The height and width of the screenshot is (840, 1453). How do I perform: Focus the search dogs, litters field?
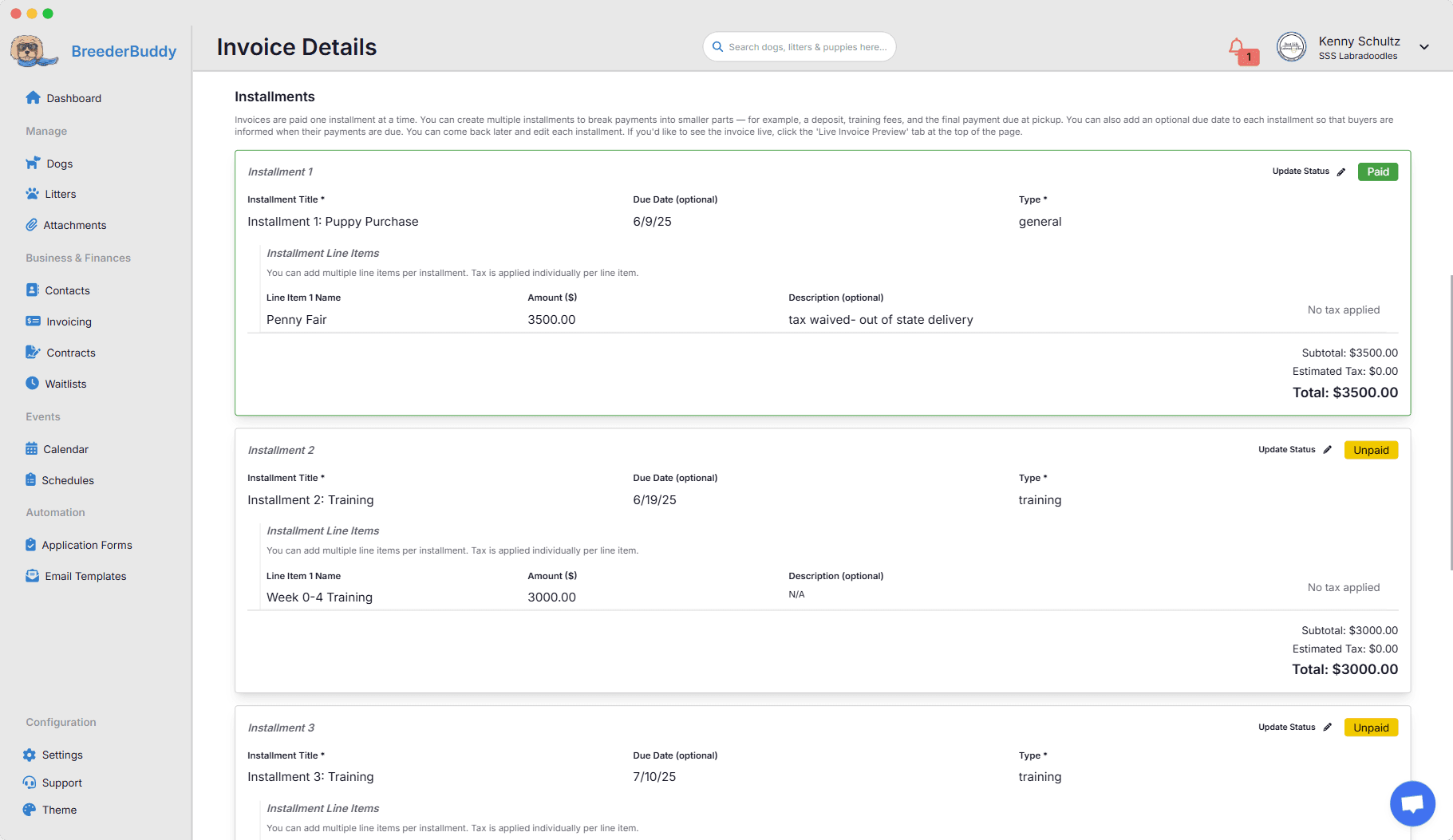pyautogui.click(x=800, y=47)
